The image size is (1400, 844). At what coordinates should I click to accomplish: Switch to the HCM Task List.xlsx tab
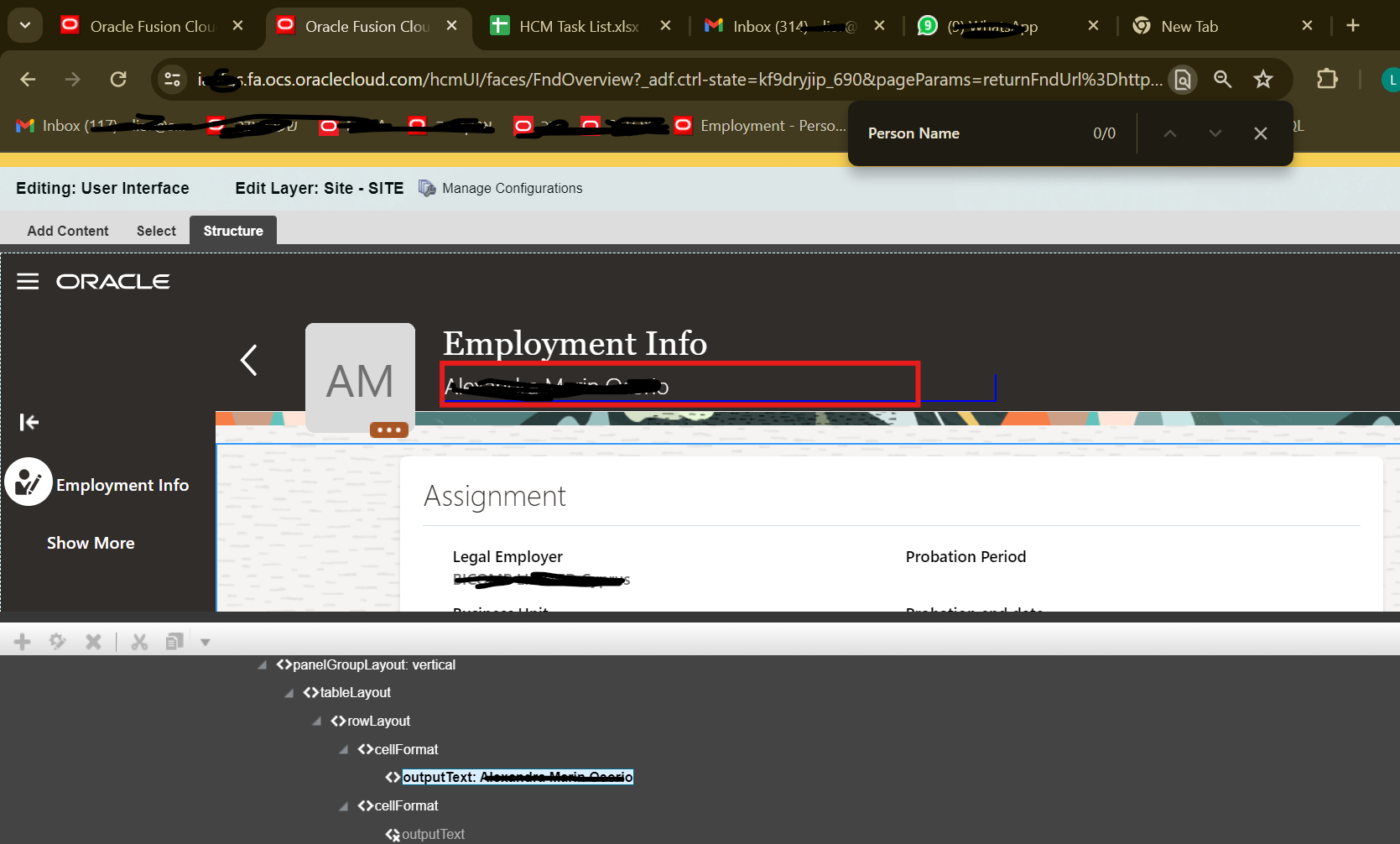pyautogui.click(x=579, y=26)
